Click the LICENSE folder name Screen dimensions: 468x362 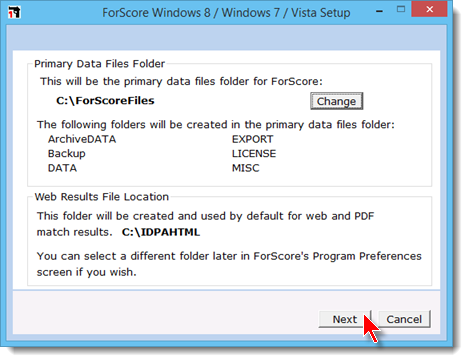click(254, 153)
